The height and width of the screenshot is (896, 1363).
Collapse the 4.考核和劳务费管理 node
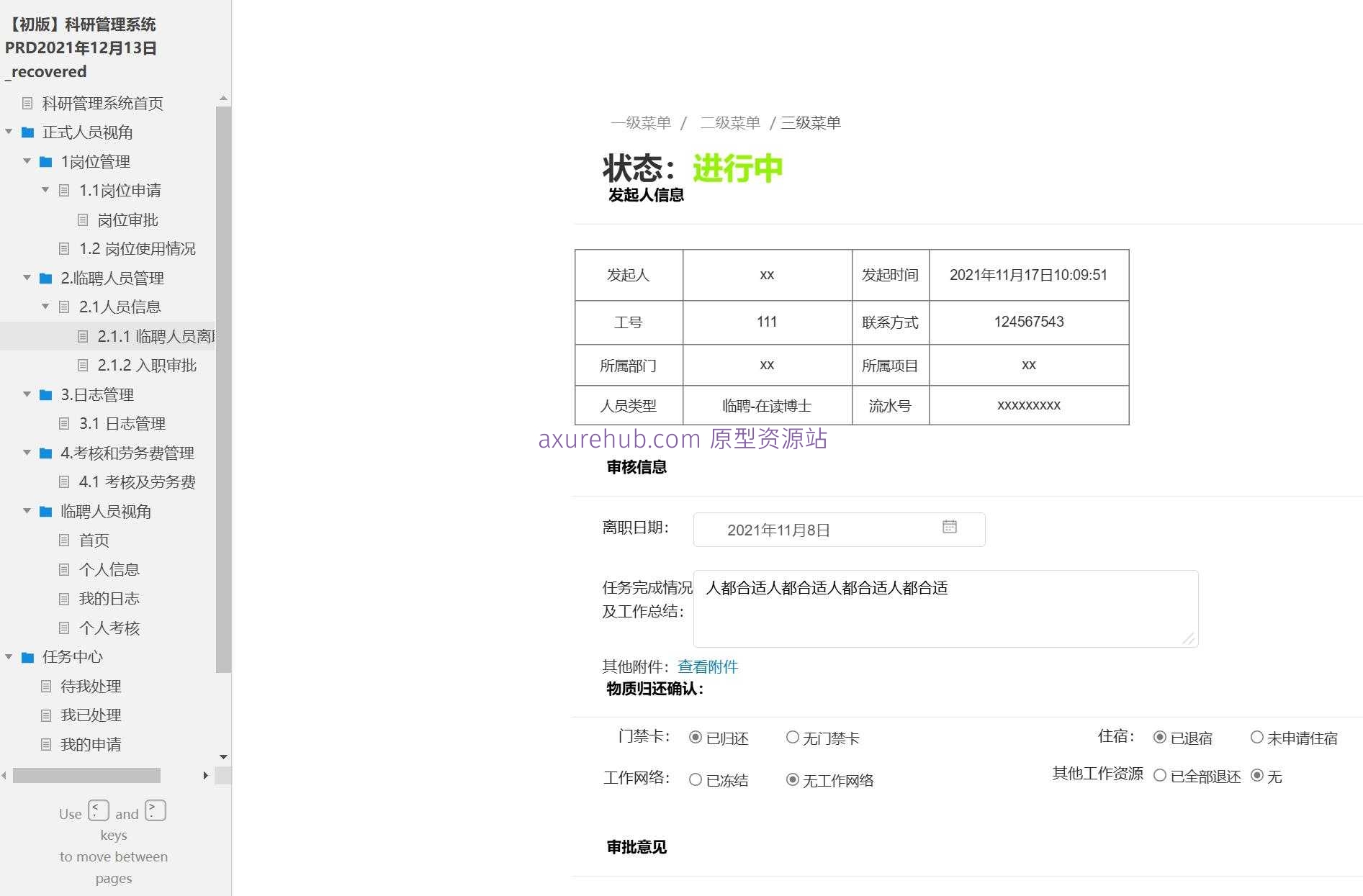click(27, 453)
